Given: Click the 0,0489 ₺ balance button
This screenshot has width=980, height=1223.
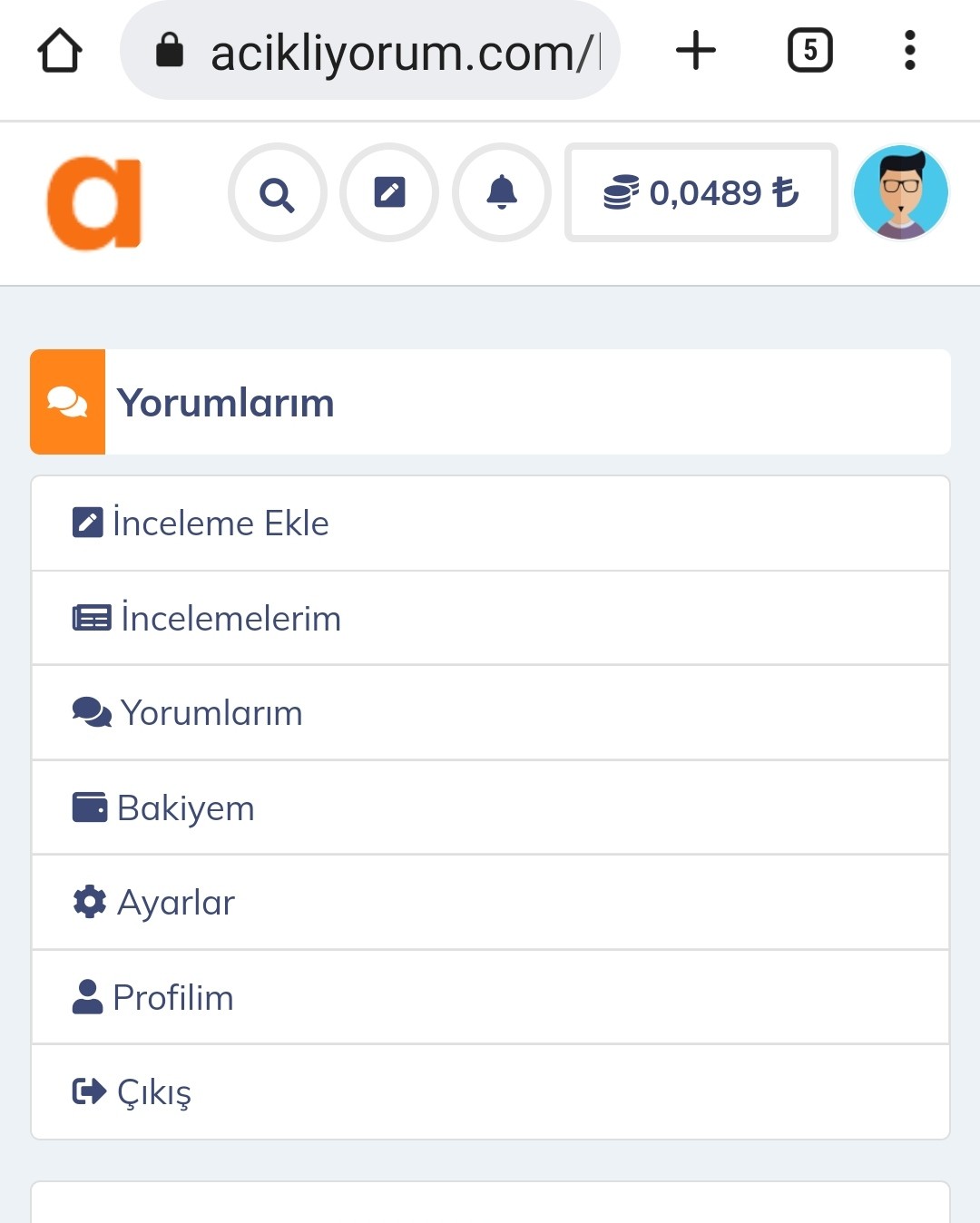Looking at the screenshot, I should (x=701, y=192).
